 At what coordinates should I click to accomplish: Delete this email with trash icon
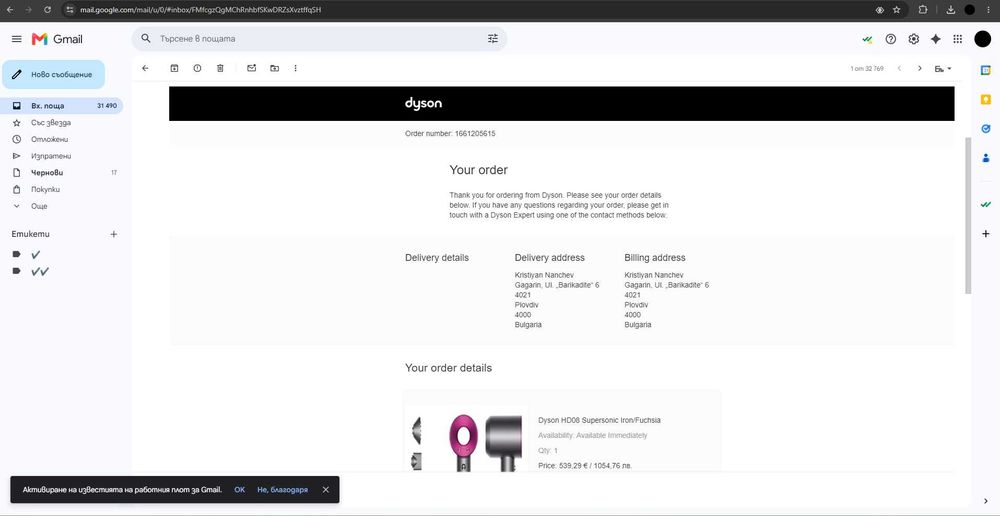pyautogui.click(x=220, y=68)
